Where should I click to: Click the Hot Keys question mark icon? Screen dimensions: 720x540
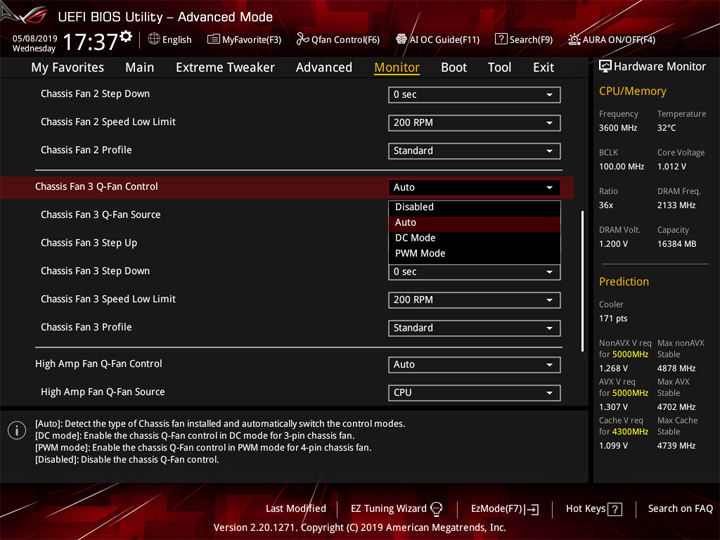614,509
